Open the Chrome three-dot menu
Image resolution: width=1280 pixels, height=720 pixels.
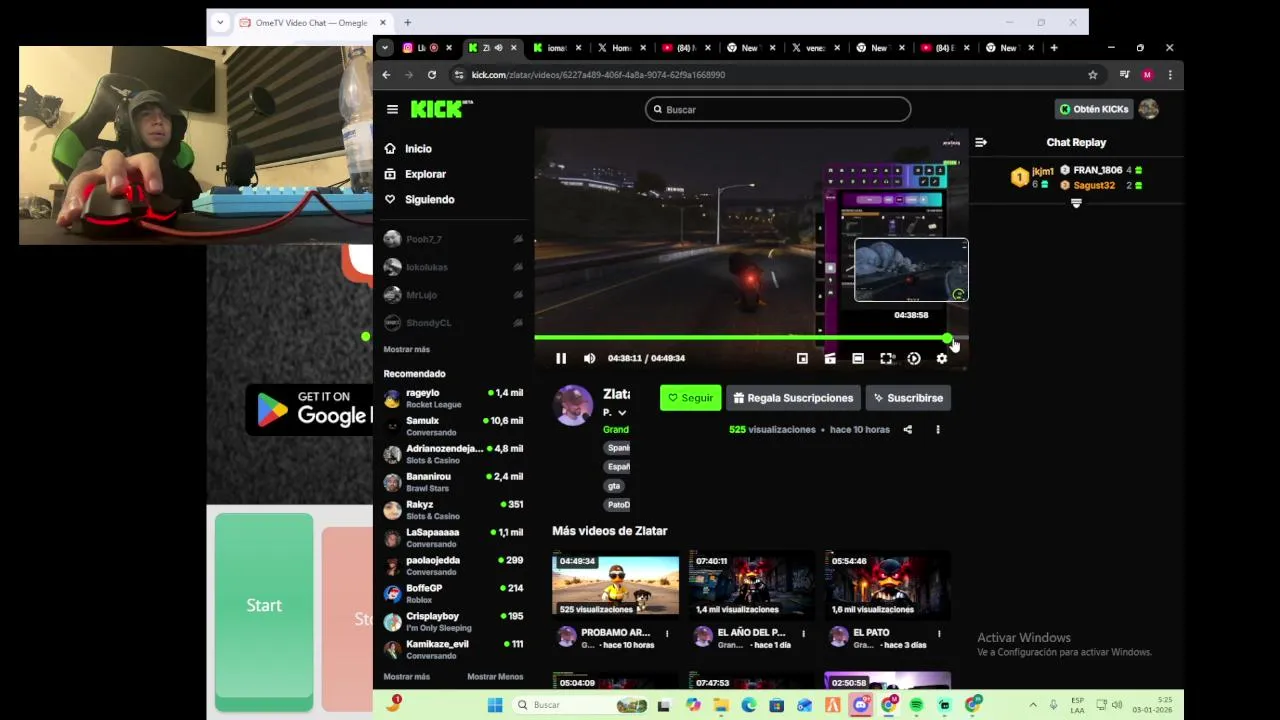click(x=1170, y=75)
